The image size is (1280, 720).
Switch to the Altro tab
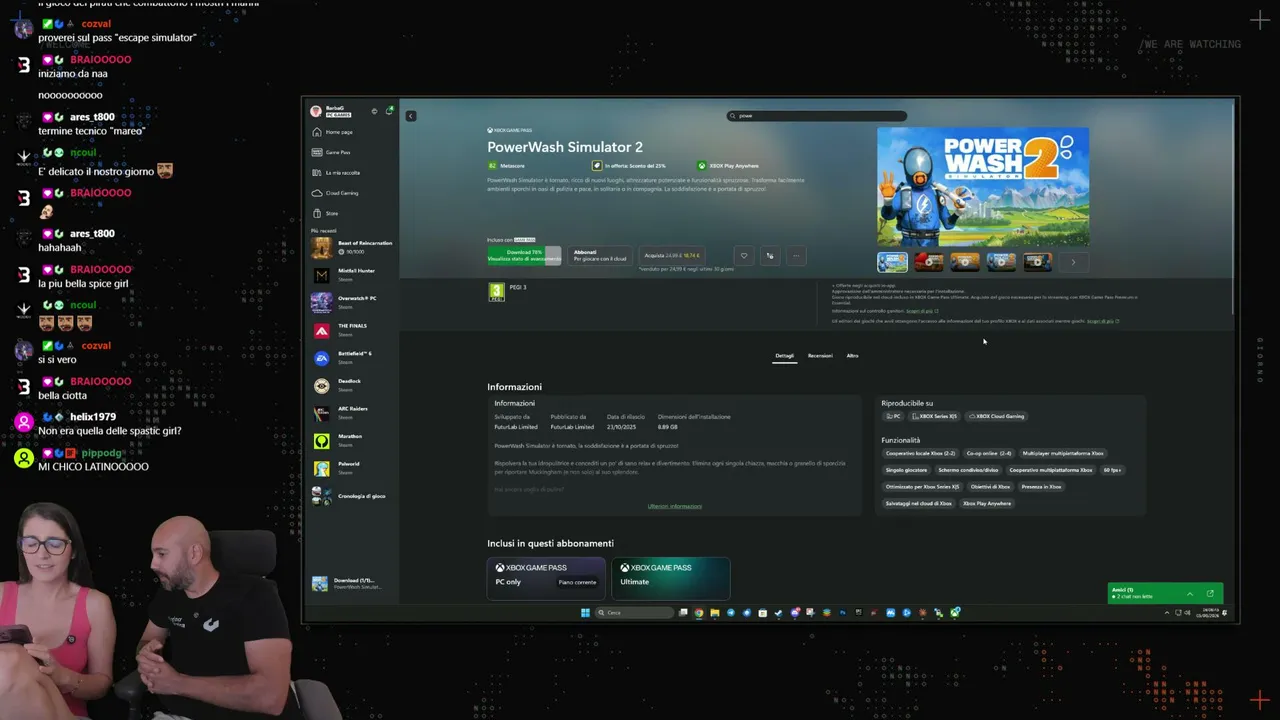pos(852,356)
